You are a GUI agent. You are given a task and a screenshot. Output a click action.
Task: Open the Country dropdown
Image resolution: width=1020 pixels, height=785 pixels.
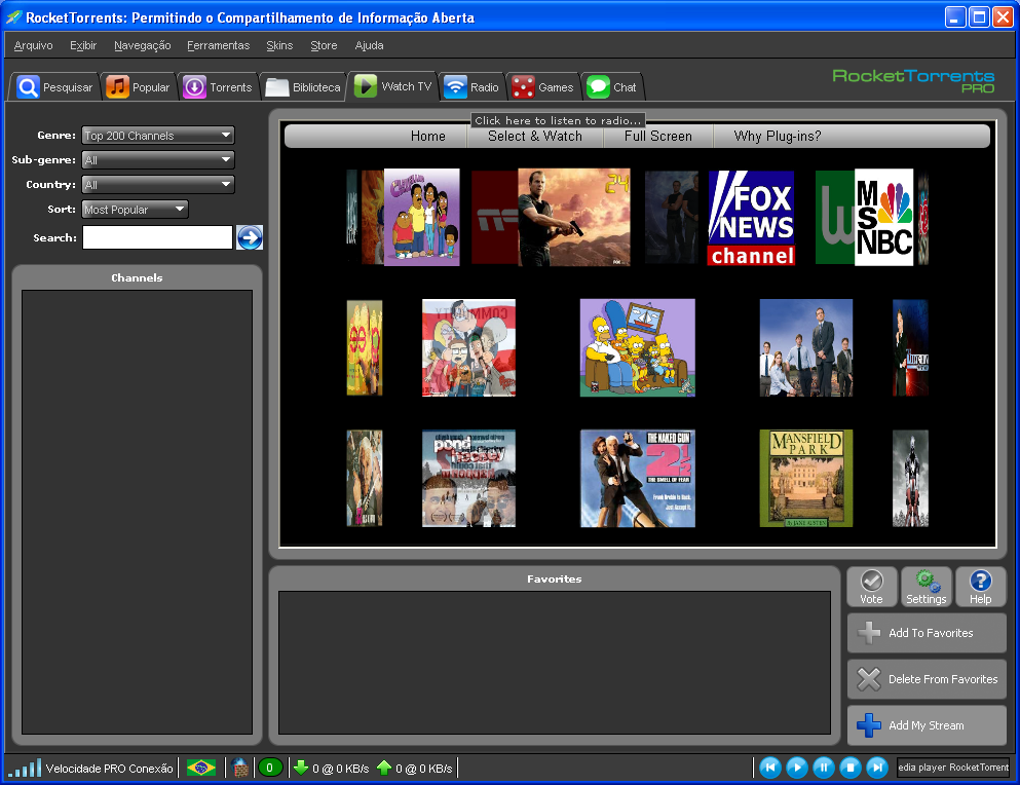157,185
